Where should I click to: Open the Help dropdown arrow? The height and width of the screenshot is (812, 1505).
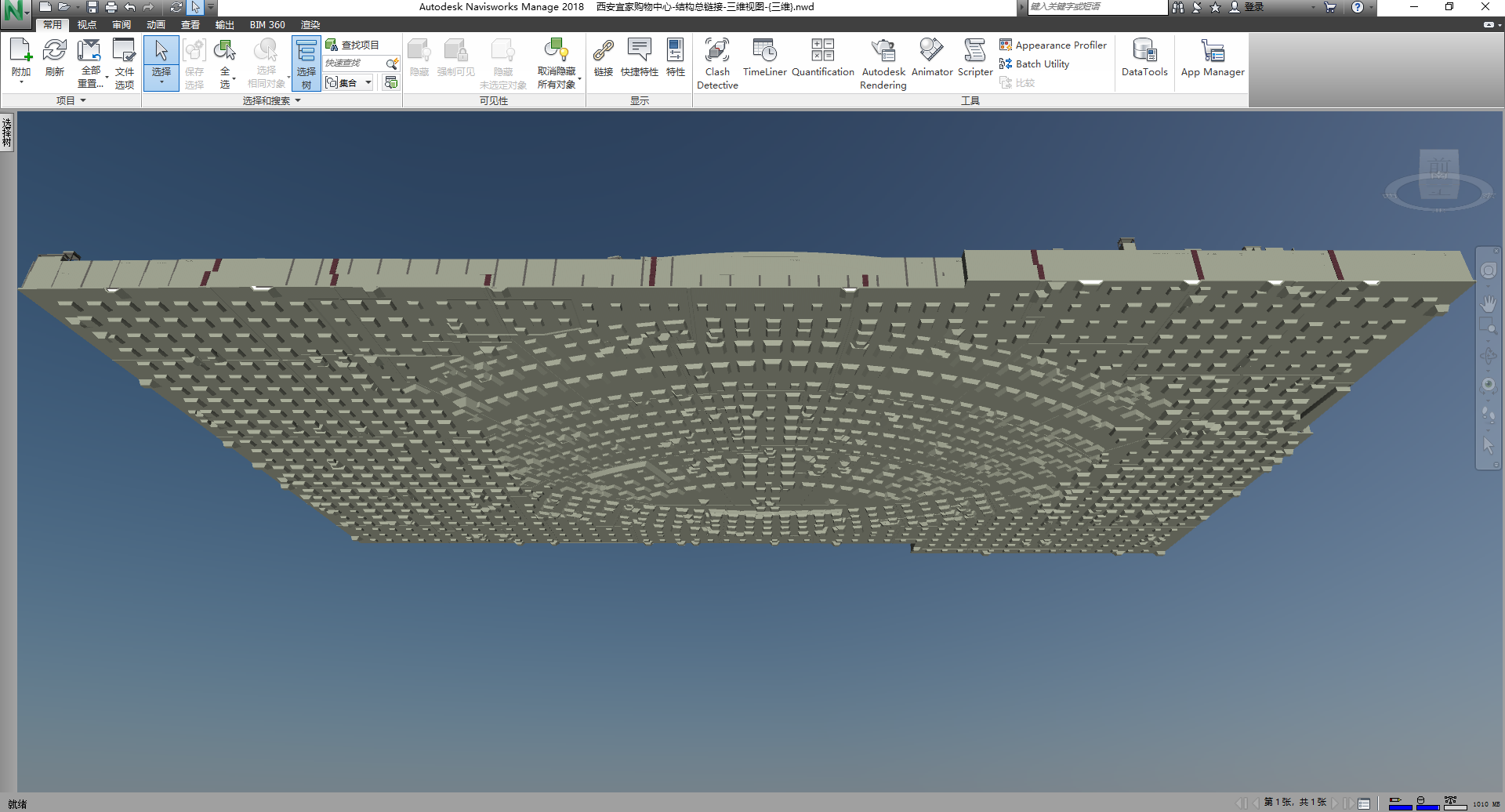tap(1371, 7)
